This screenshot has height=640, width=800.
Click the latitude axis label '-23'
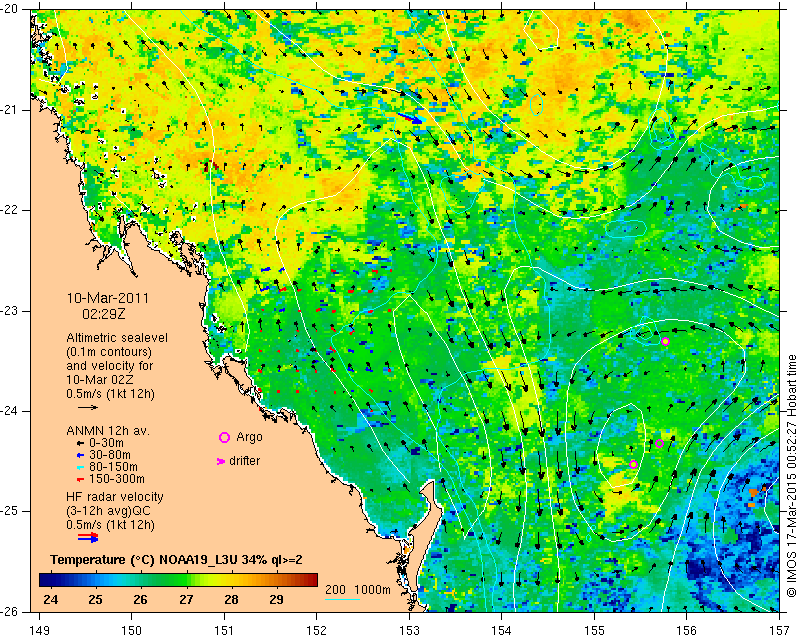pyautogui.click(x=11, y=310)
